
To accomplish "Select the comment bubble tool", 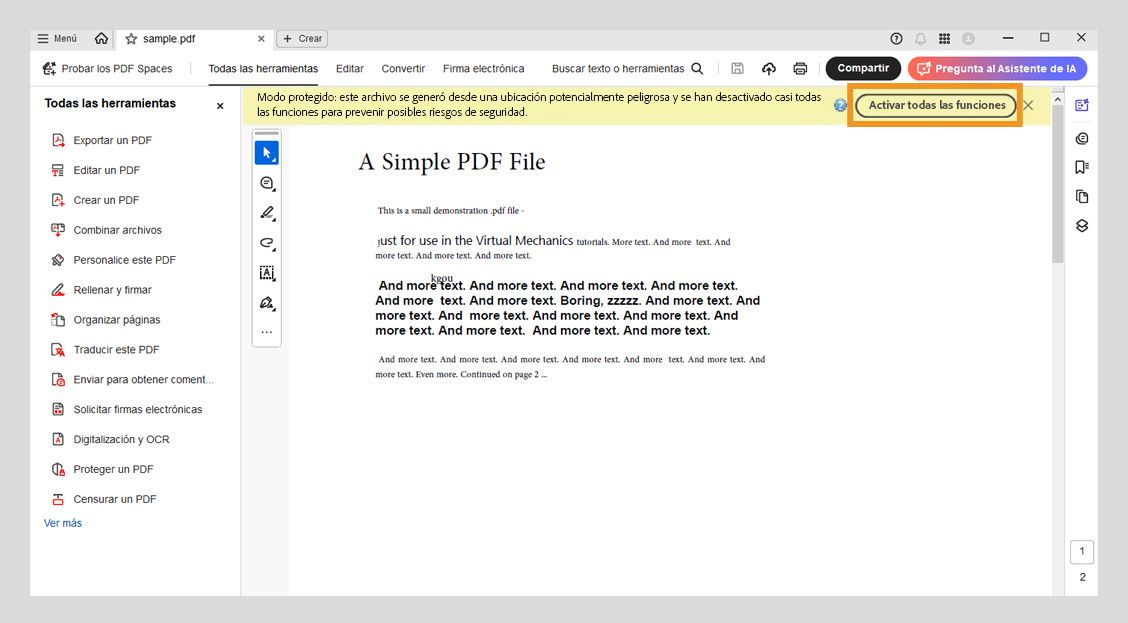I will point(267,183).
